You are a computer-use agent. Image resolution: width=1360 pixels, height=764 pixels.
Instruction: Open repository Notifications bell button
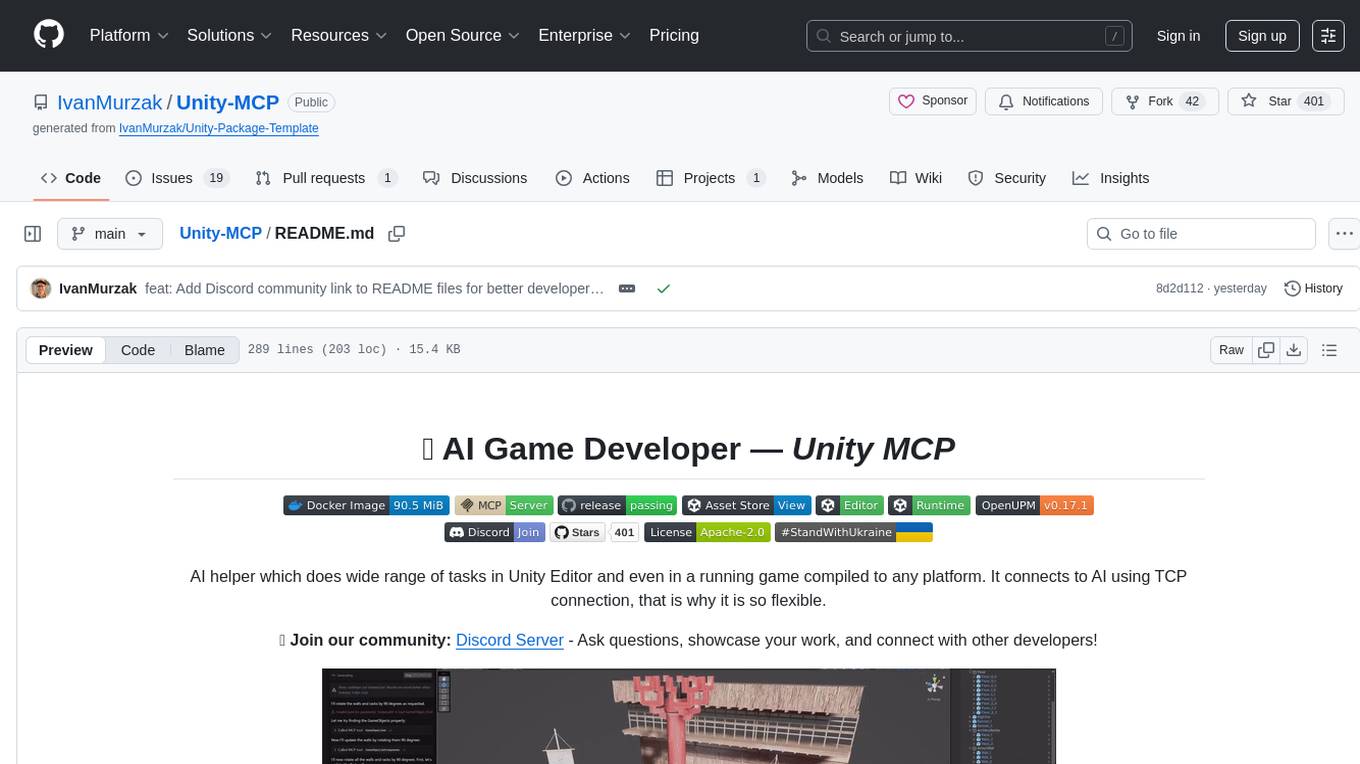(1044, 101)
